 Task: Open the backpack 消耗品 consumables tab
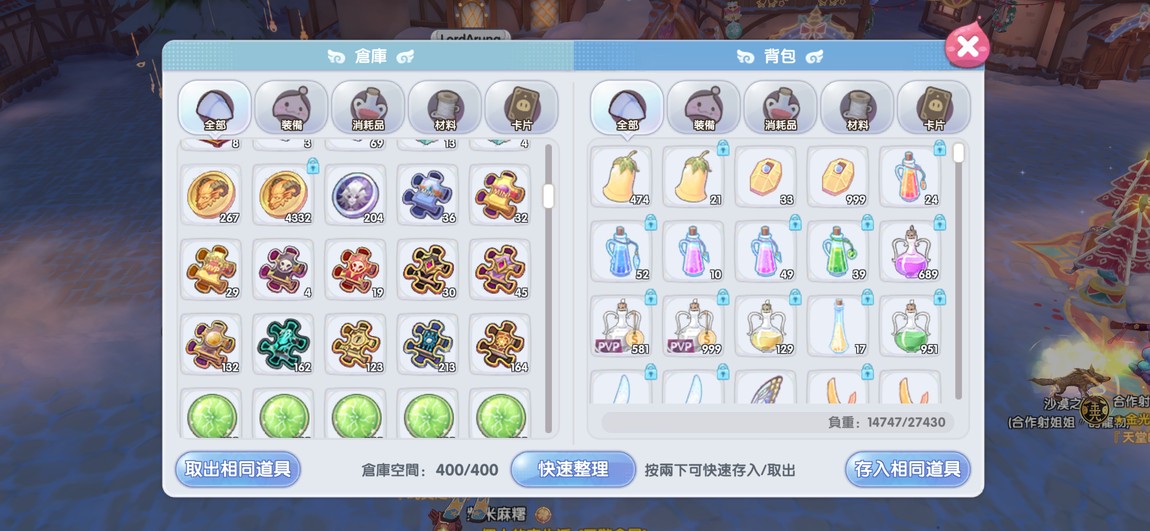click(x=780, y=107)
